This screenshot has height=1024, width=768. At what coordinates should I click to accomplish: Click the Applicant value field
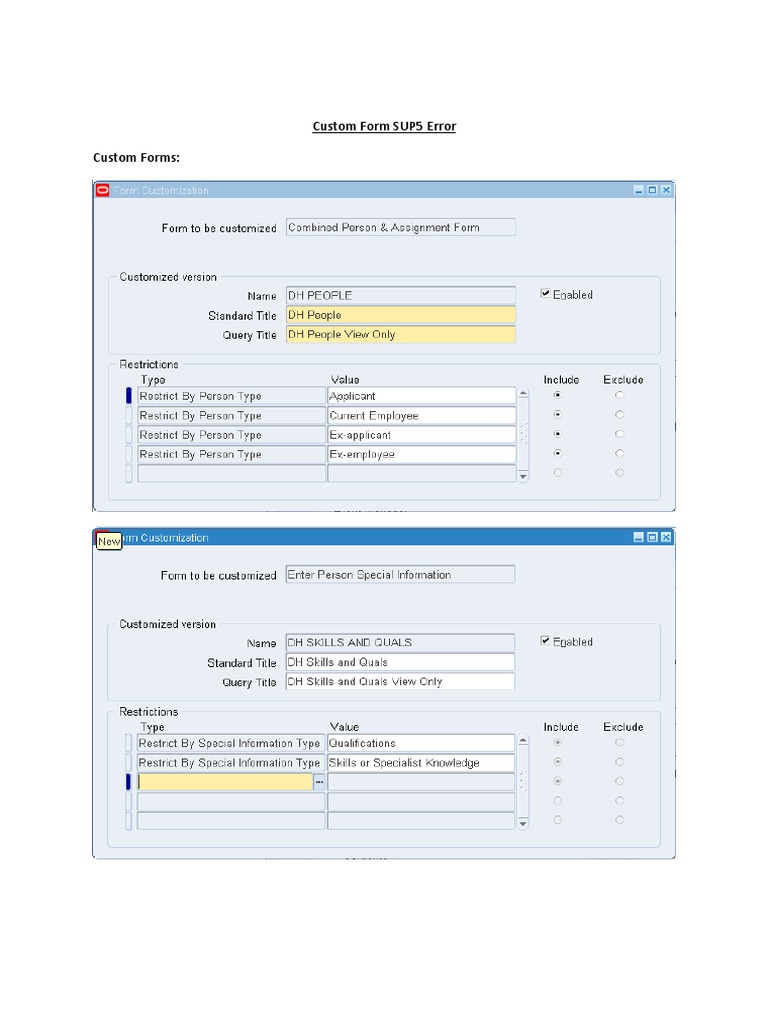point(421,396)
